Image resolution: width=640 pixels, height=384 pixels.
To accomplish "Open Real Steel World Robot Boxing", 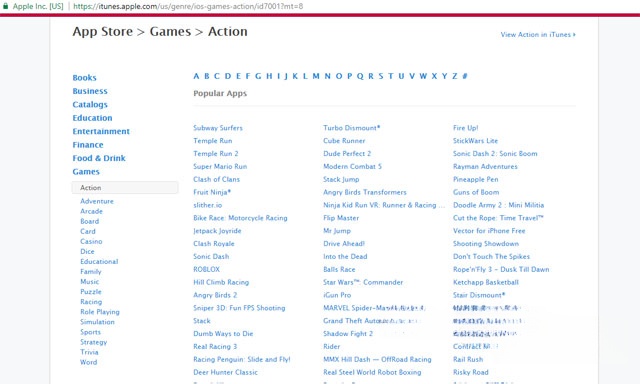I will click(372, 372).
